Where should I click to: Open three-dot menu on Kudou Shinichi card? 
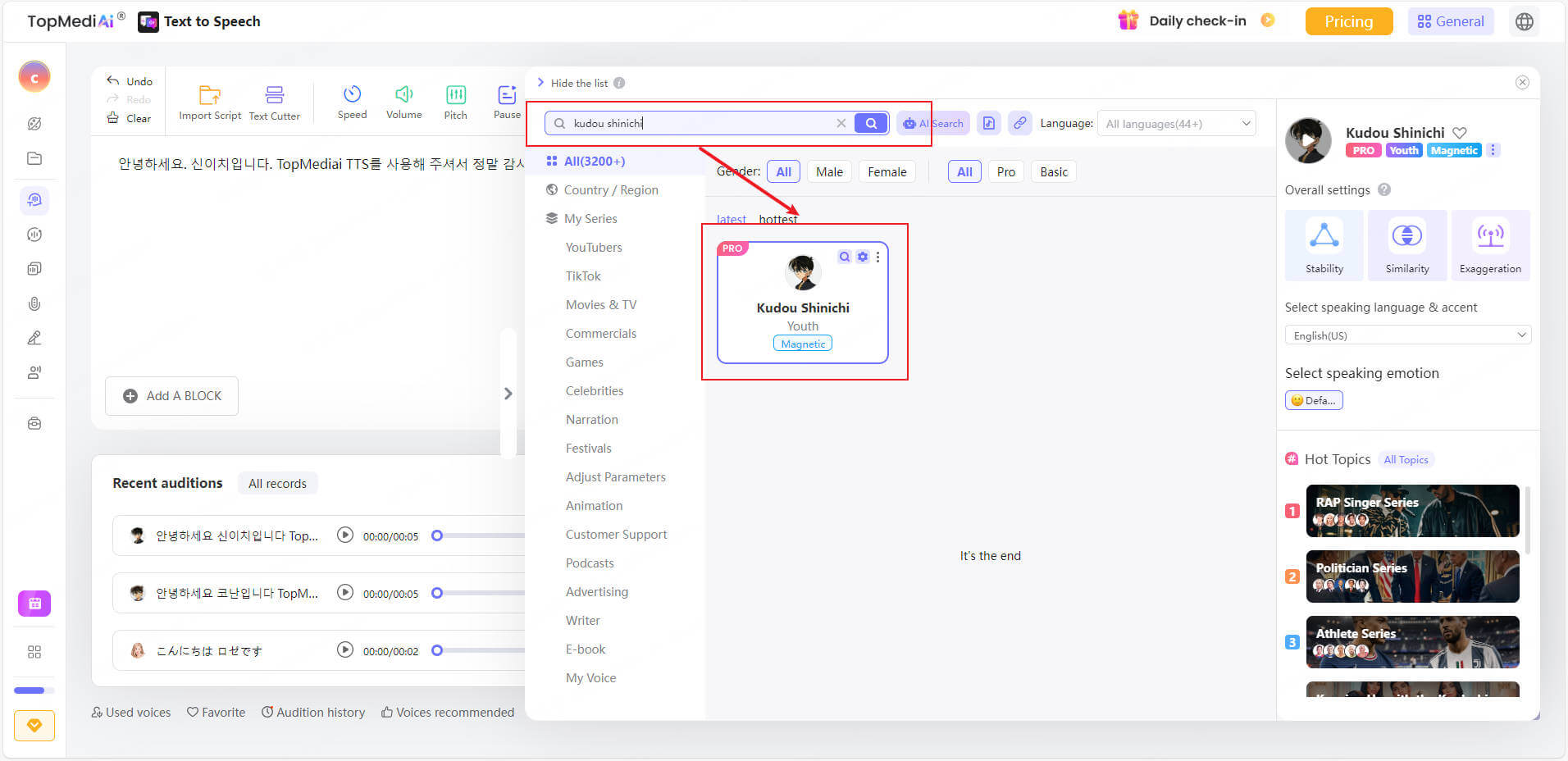coord(877,257)
